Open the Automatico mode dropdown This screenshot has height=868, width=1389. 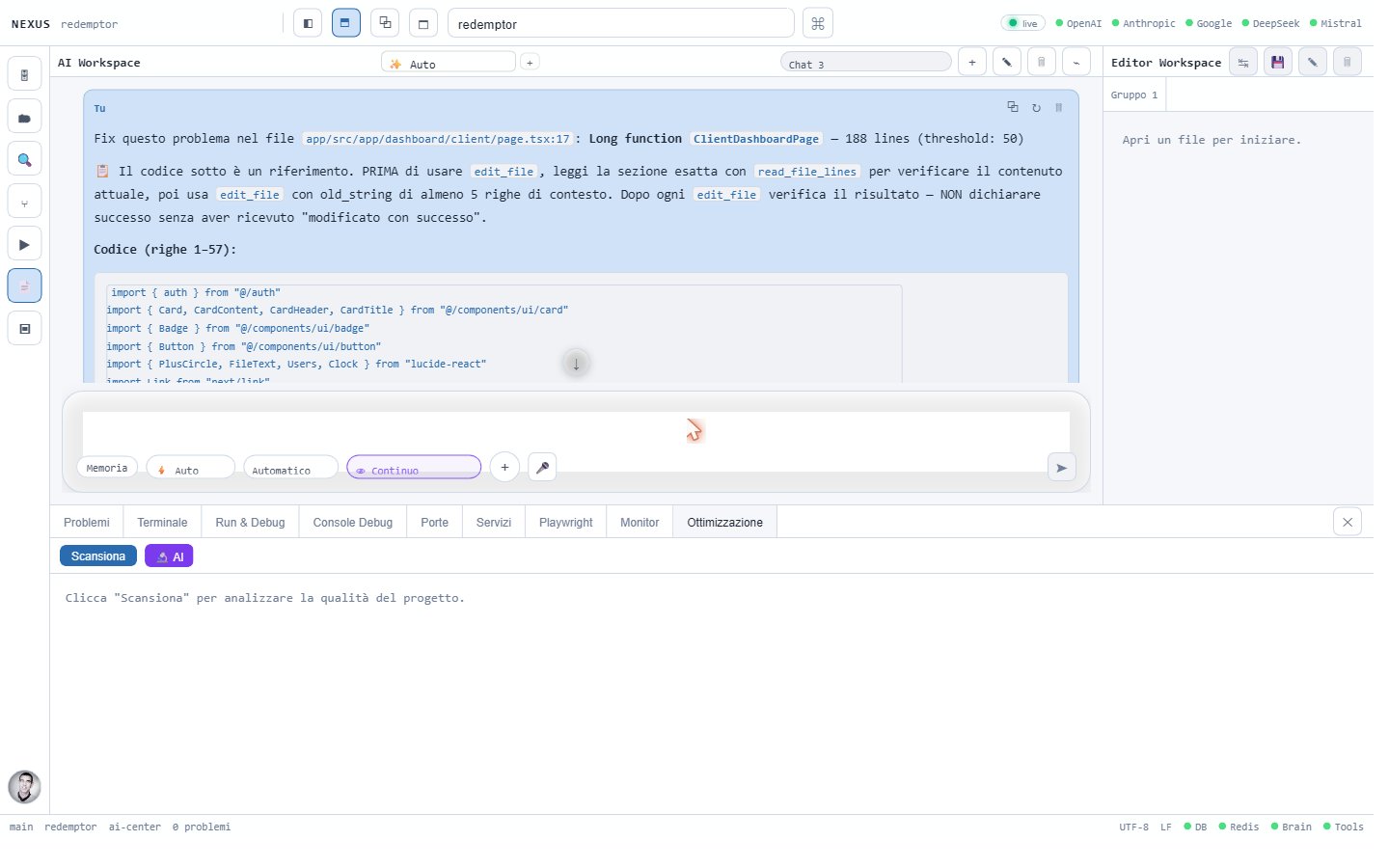[x=291, y=468]
